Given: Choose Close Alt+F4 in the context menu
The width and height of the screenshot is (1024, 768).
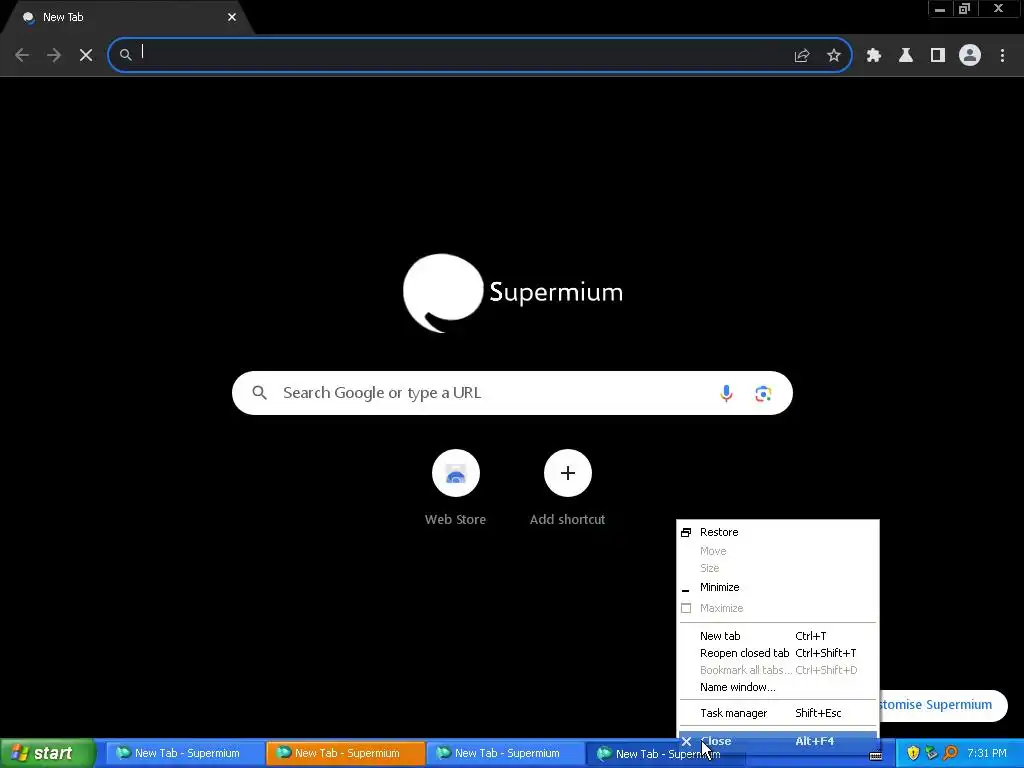Looking at the screenshot, I should pos(778,741).
